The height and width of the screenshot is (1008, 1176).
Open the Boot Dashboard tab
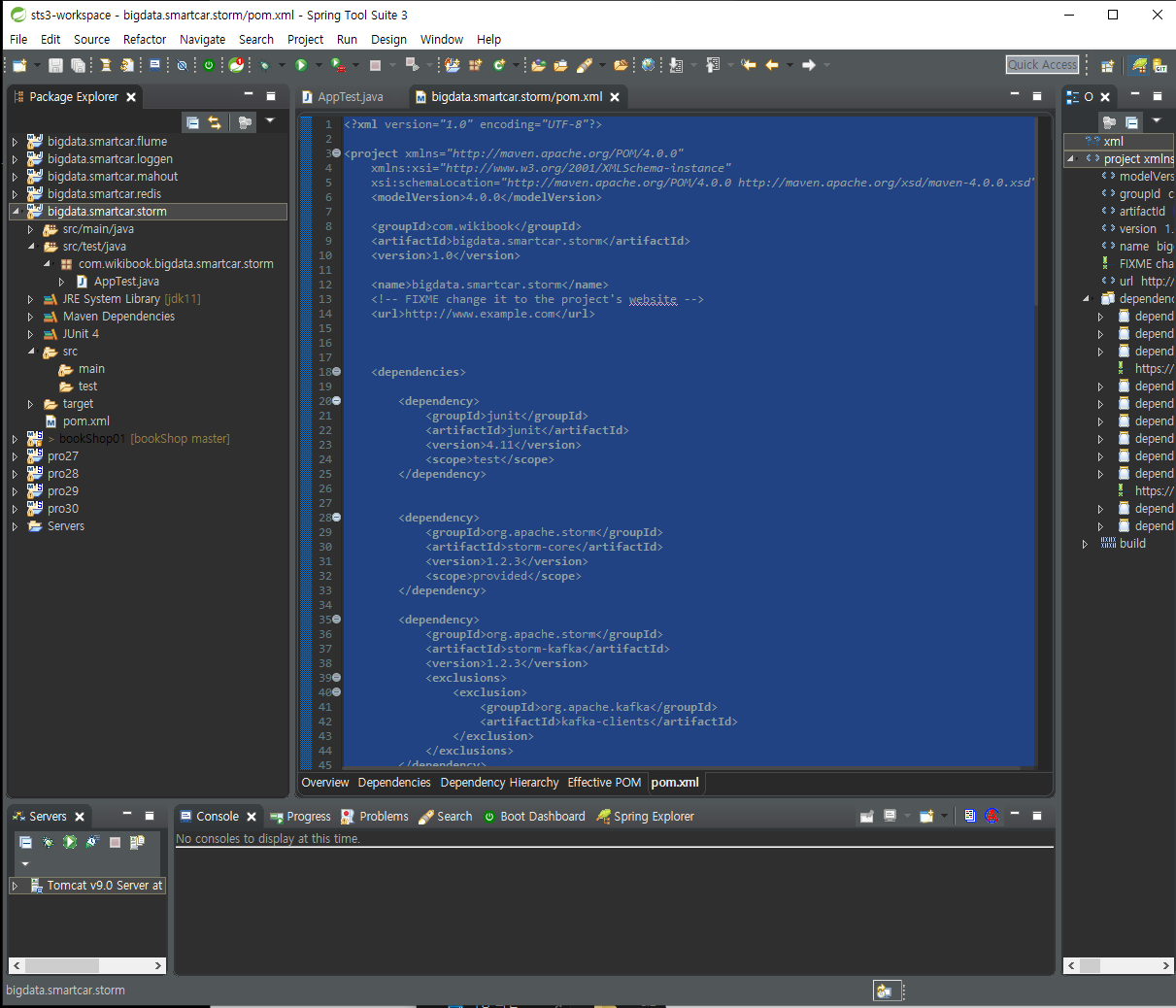[x=534, y=817]
